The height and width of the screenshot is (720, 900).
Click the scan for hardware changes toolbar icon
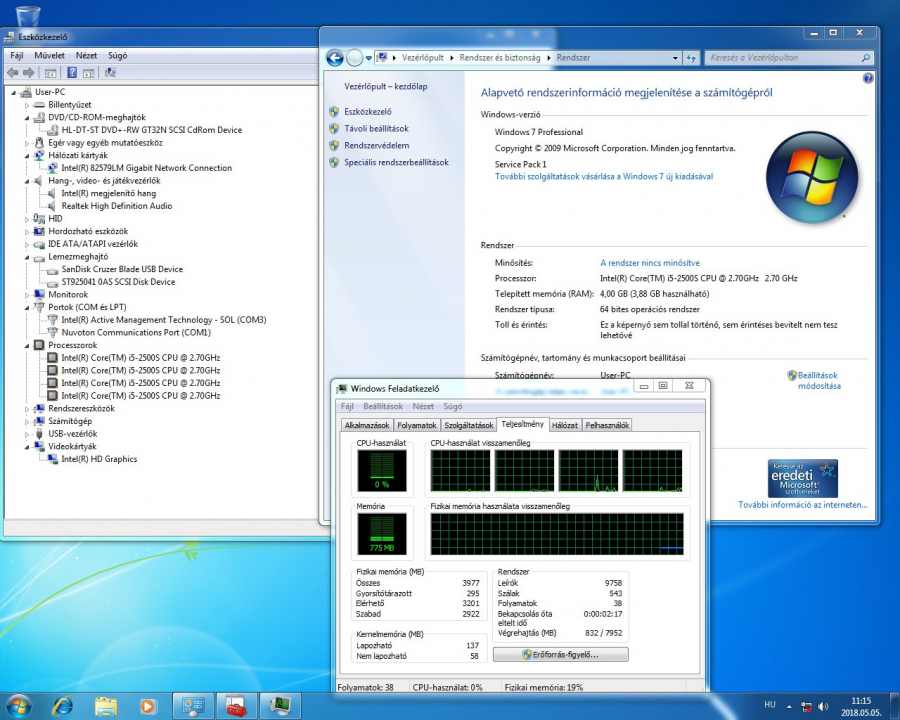click(x=110, y=73)
